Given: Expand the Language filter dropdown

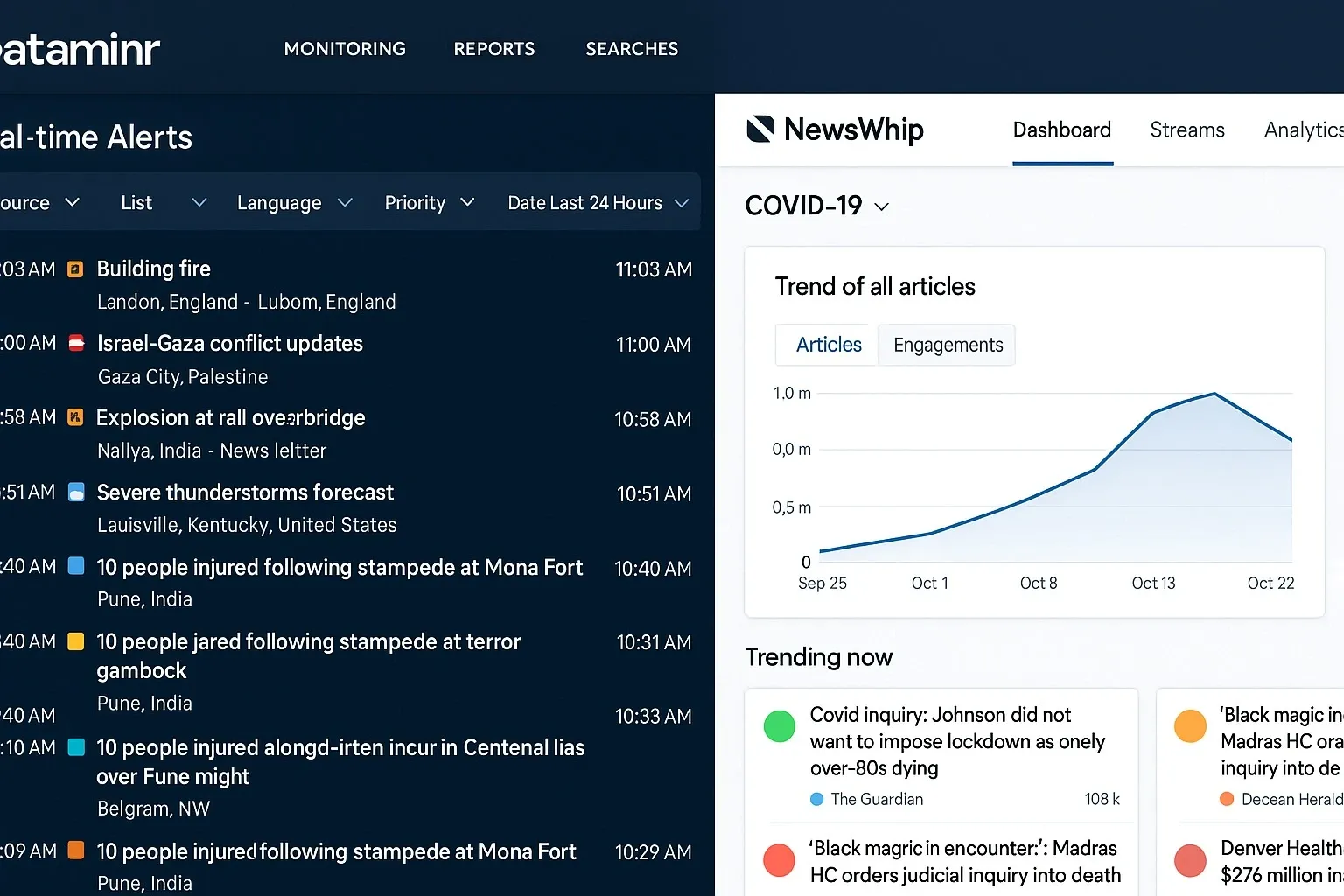Looking at the screenshot, I should (293, 202).
